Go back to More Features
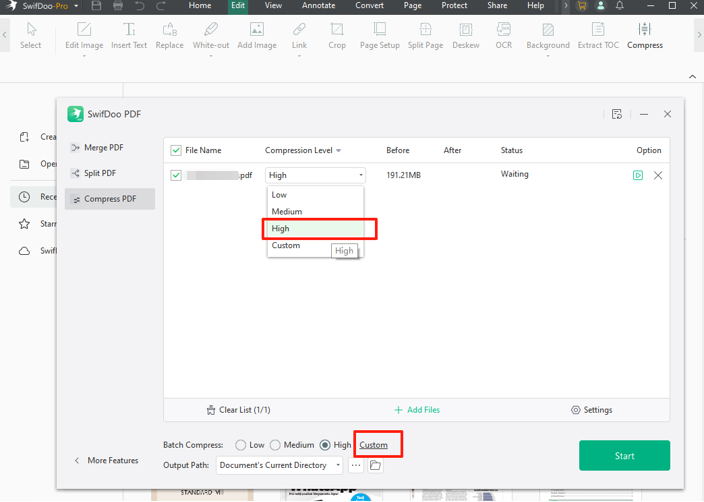704x502 pixels. click(x=106, y=461)
